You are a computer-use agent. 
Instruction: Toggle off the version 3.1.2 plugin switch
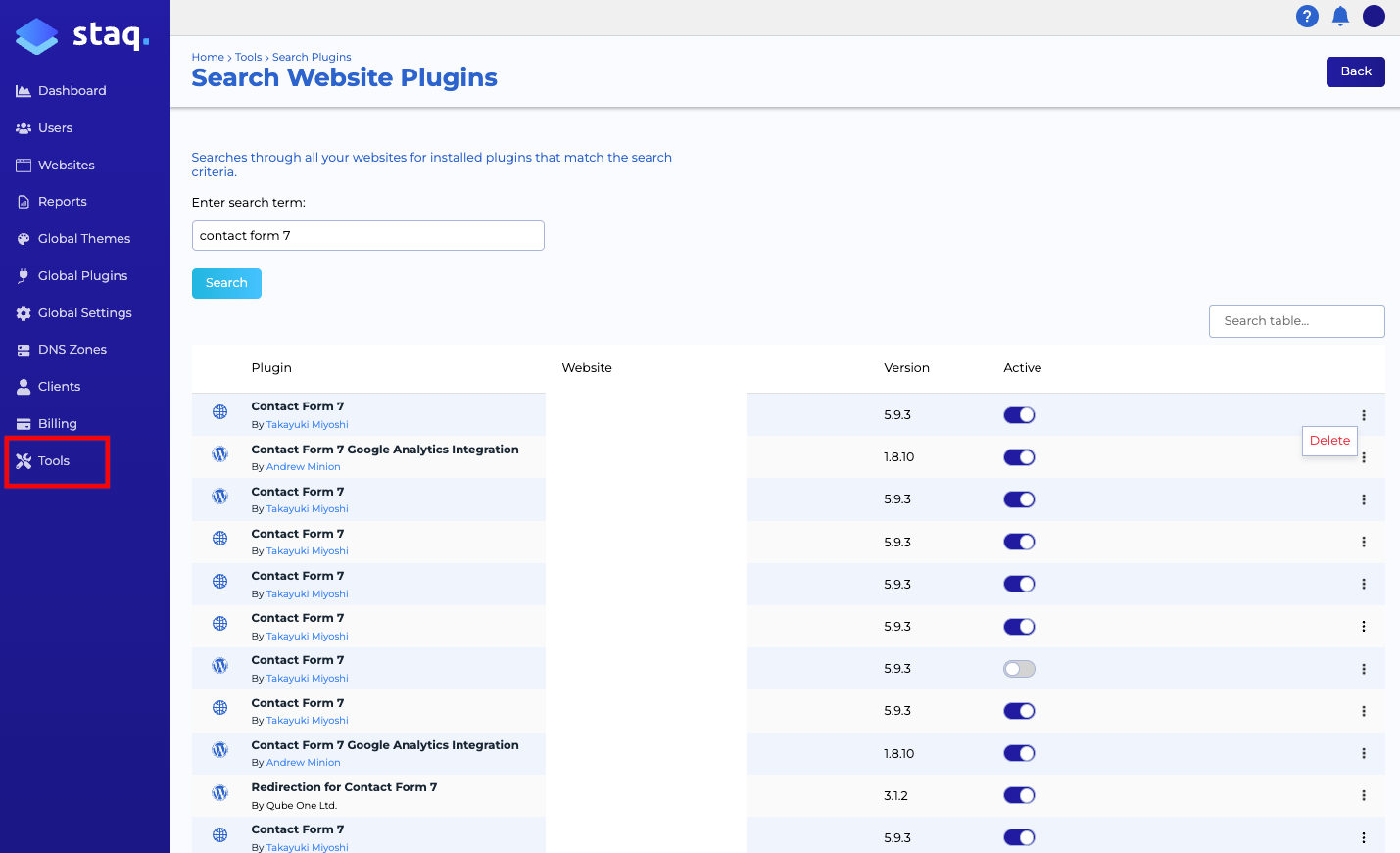coord(1019,795)
